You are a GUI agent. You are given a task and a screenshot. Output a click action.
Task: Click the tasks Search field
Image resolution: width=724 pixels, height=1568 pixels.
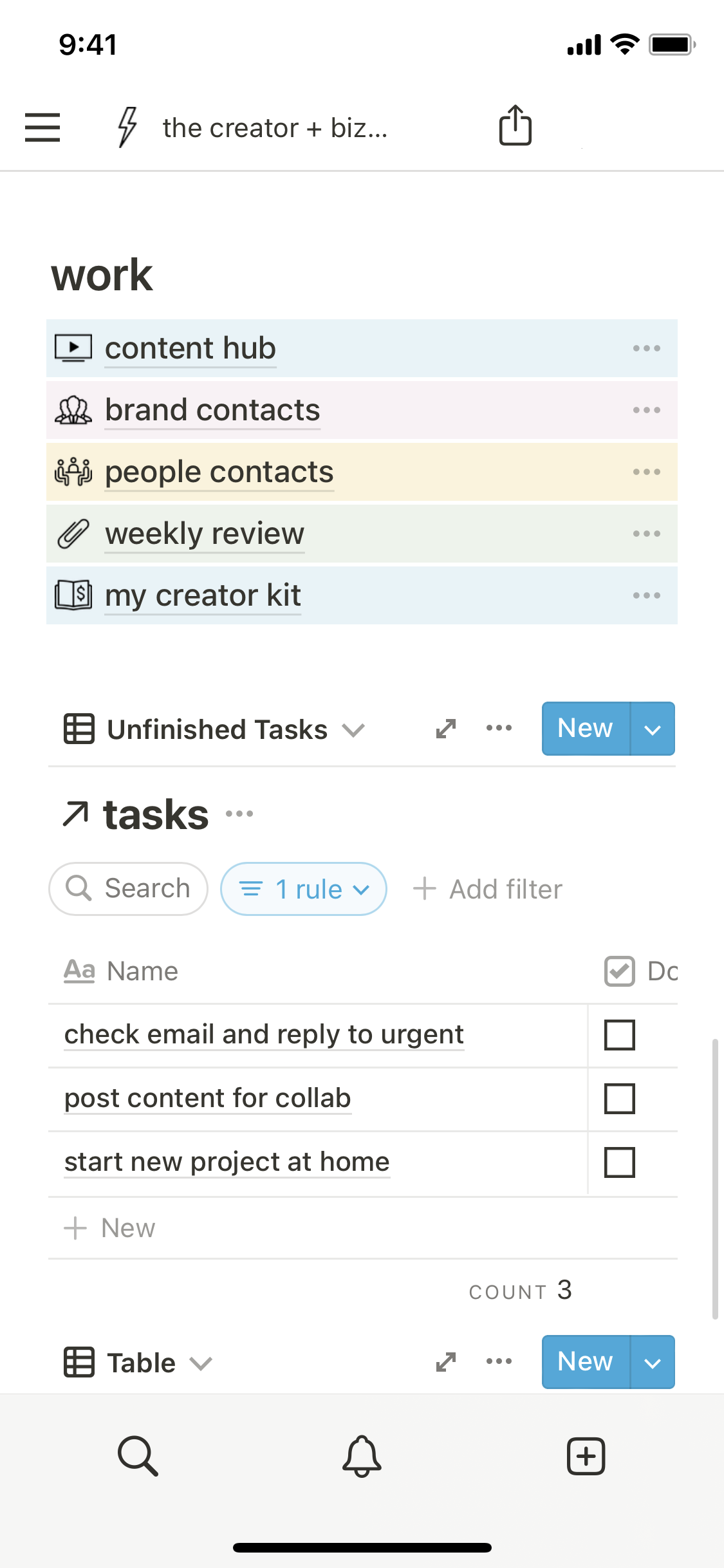click(129, 889)
